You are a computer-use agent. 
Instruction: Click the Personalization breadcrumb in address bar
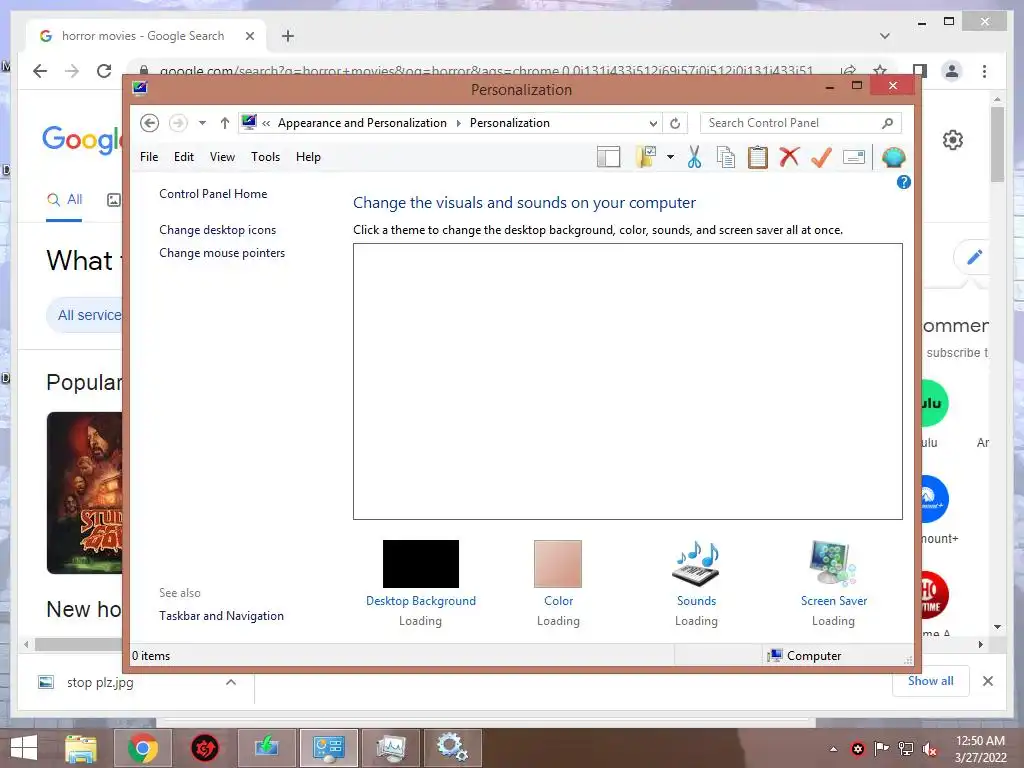coord(509,123)
